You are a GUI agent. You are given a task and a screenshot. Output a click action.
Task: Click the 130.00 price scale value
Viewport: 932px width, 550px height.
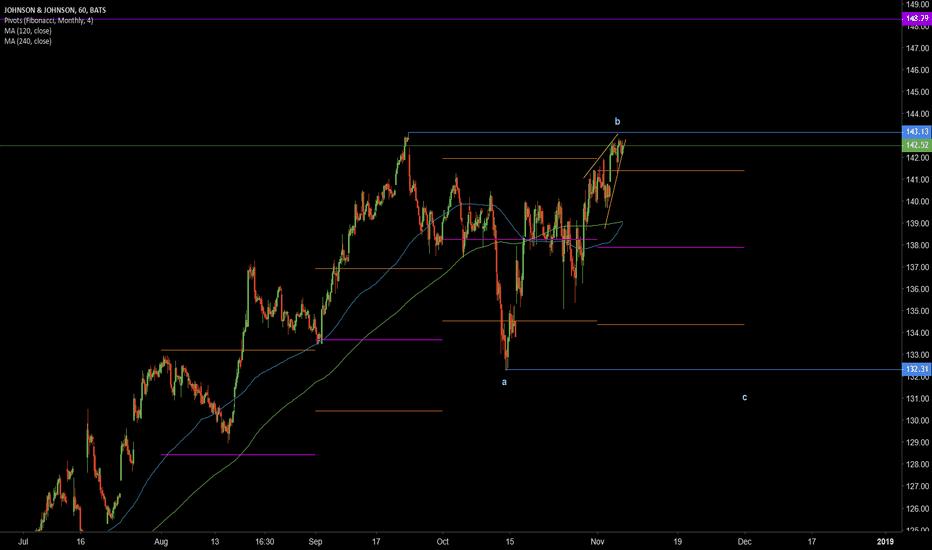(x=917, y=420)
